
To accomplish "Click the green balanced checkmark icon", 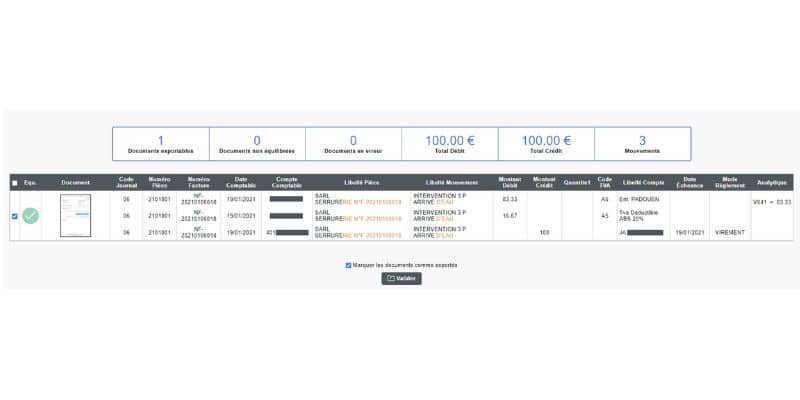I will 31,216.
